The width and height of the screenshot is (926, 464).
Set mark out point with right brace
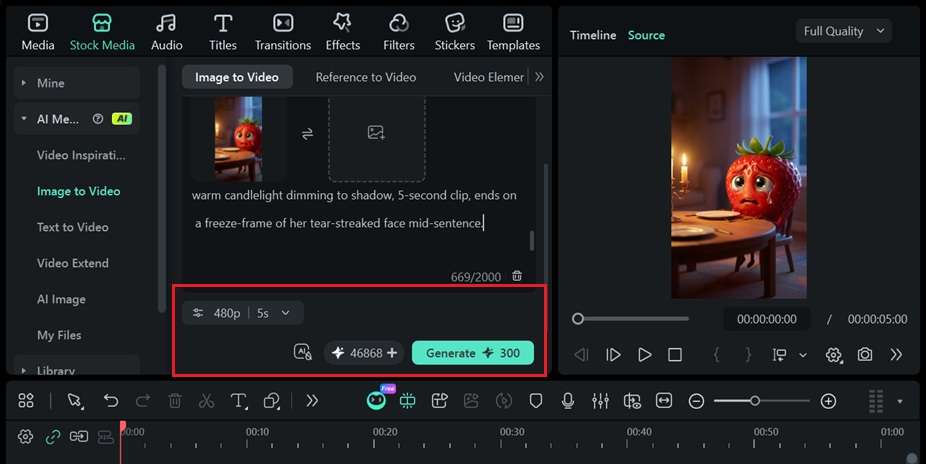[748, 354]
